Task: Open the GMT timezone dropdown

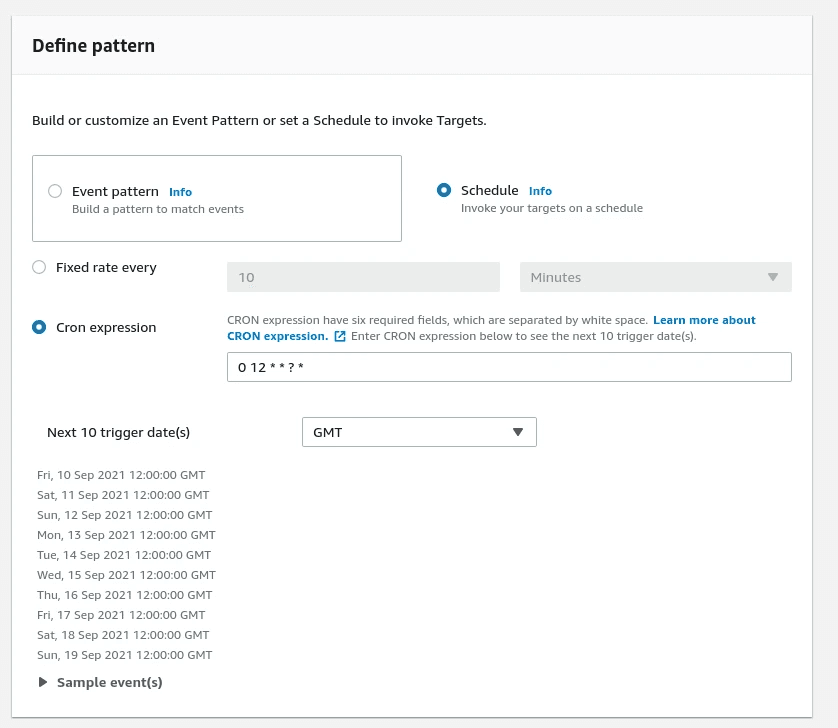Action: tap(419, 432)
